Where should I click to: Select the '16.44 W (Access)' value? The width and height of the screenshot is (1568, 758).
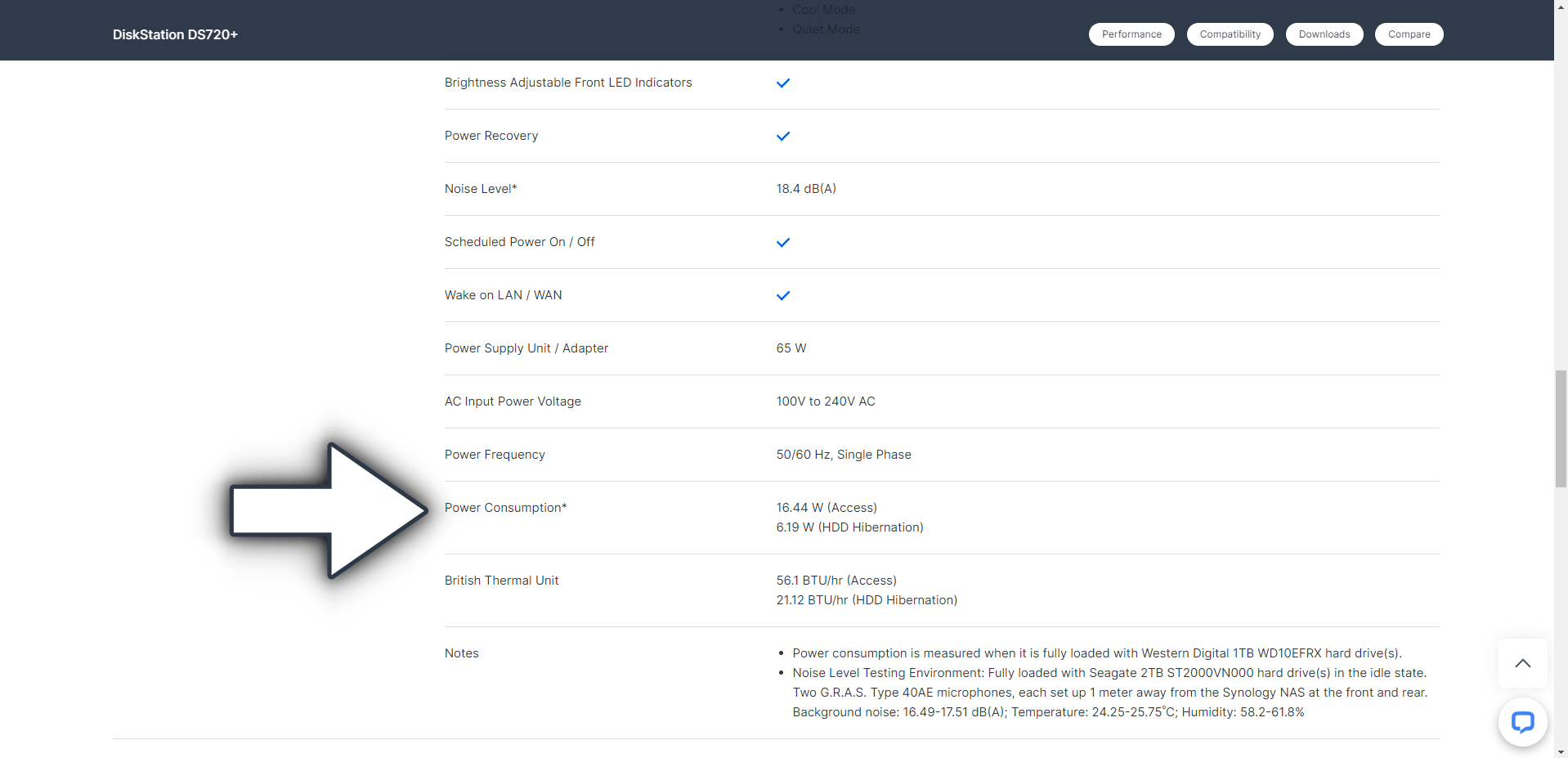point(827,508)
